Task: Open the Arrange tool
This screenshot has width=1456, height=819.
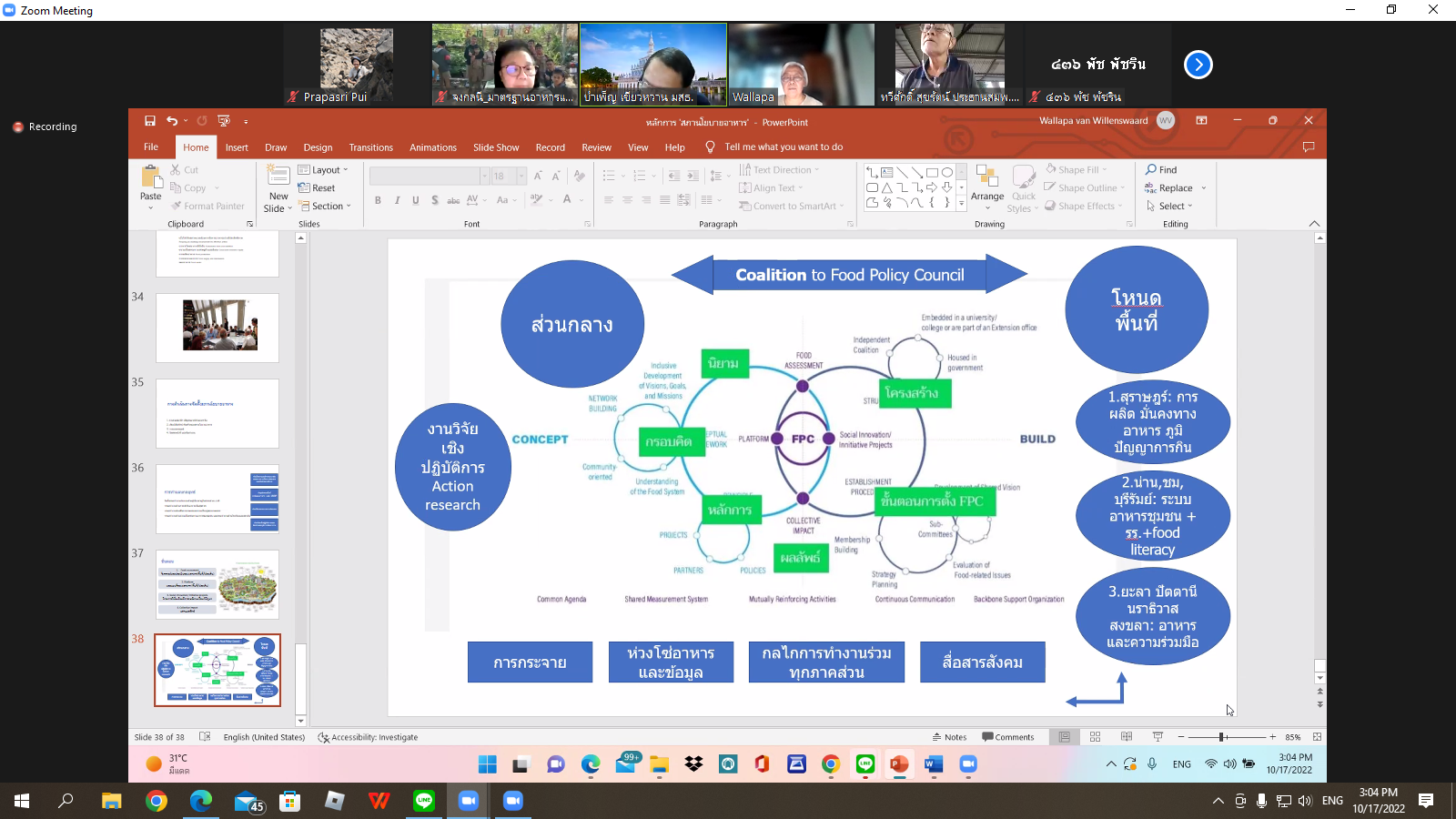Action: tap(986, 187)
